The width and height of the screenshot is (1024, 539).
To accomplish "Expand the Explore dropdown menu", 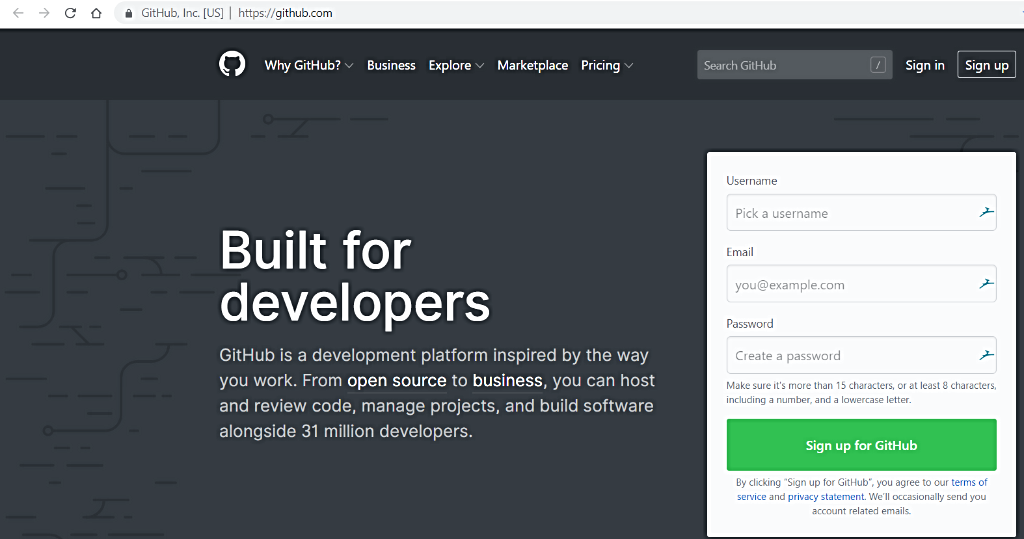I will point(456,65).
